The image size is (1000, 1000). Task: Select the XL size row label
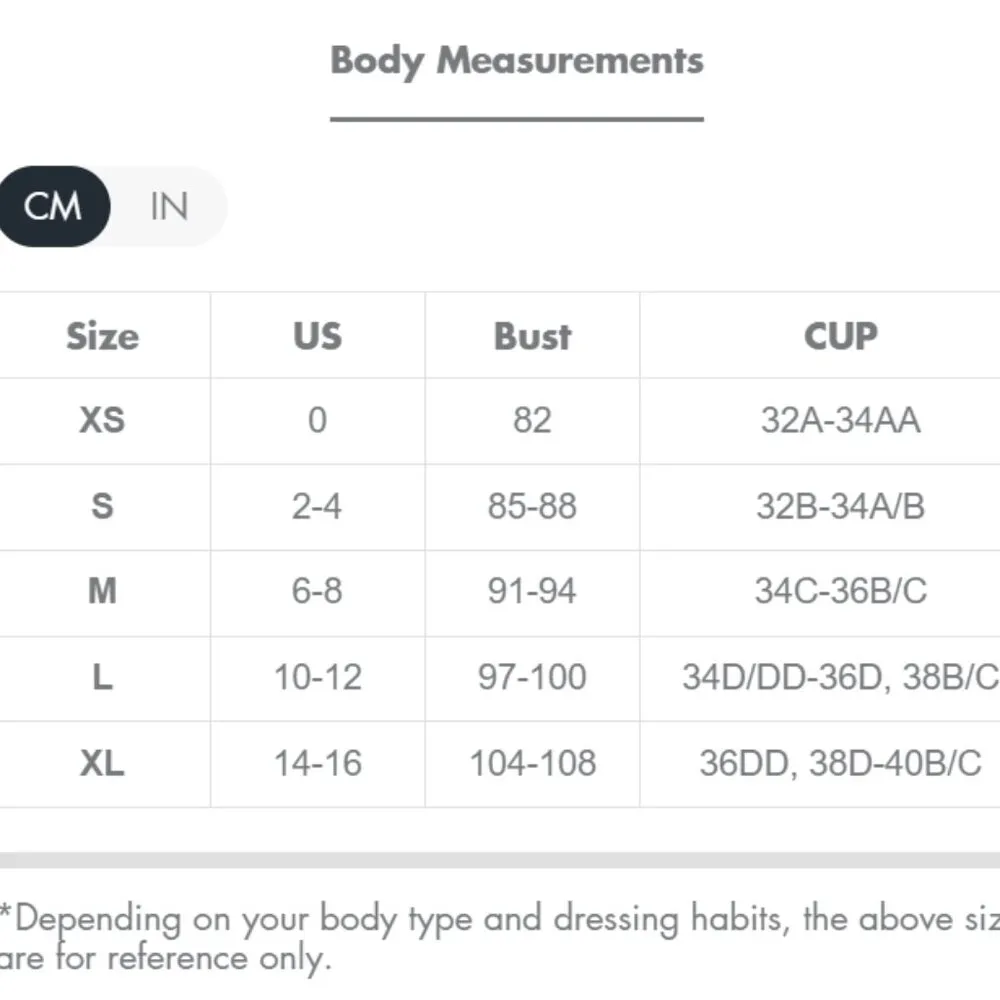point(102,764)
